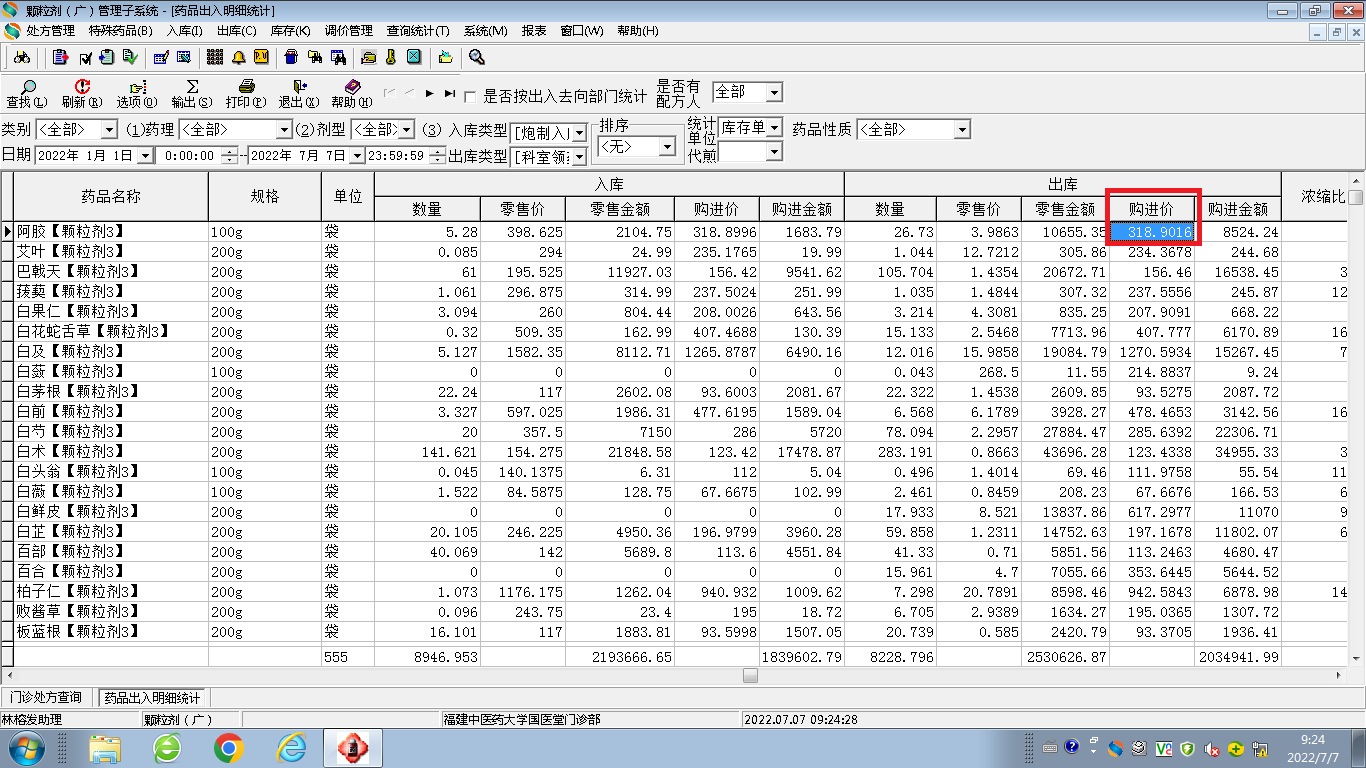Select row 巴戟天【颗粒剂3】
The image size is (1366, 768).
[680, 272]
